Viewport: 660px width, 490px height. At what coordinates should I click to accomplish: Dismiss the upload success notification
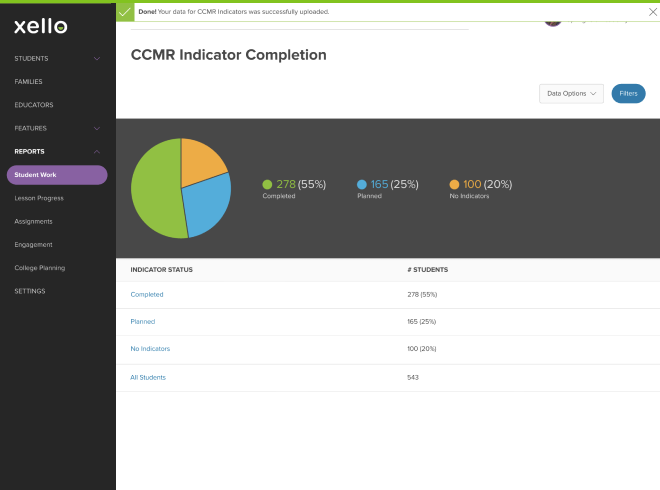coord(653,11)
